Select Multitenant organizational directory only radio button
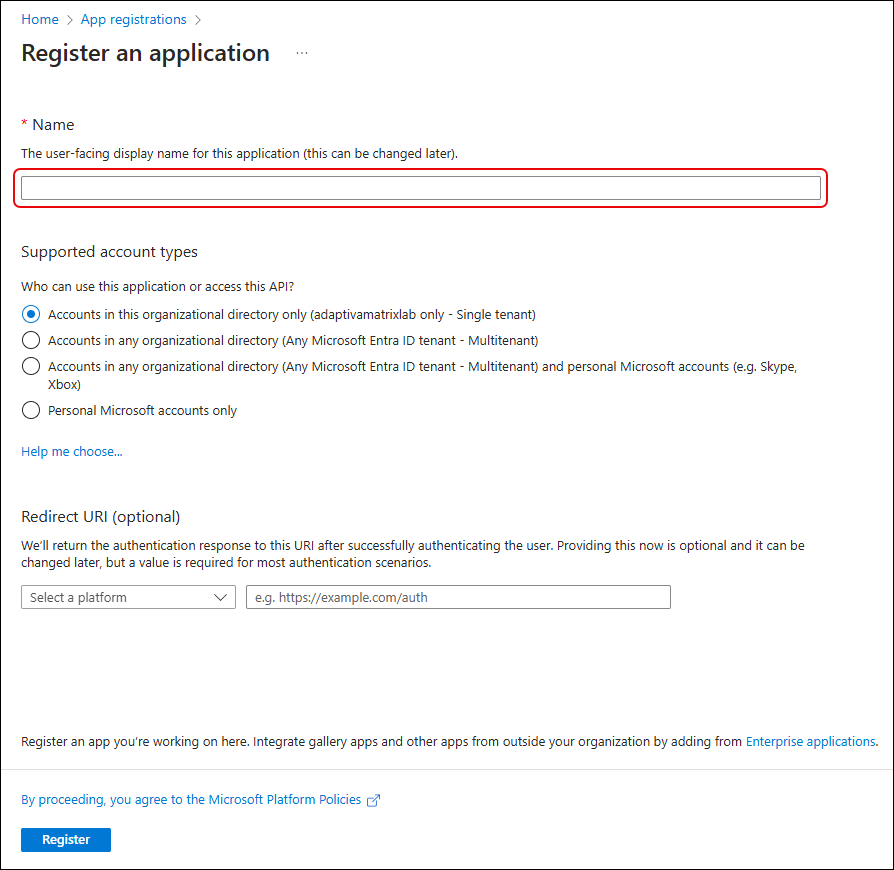Viewport: 894px width, 870px height. tap(31, 340)
